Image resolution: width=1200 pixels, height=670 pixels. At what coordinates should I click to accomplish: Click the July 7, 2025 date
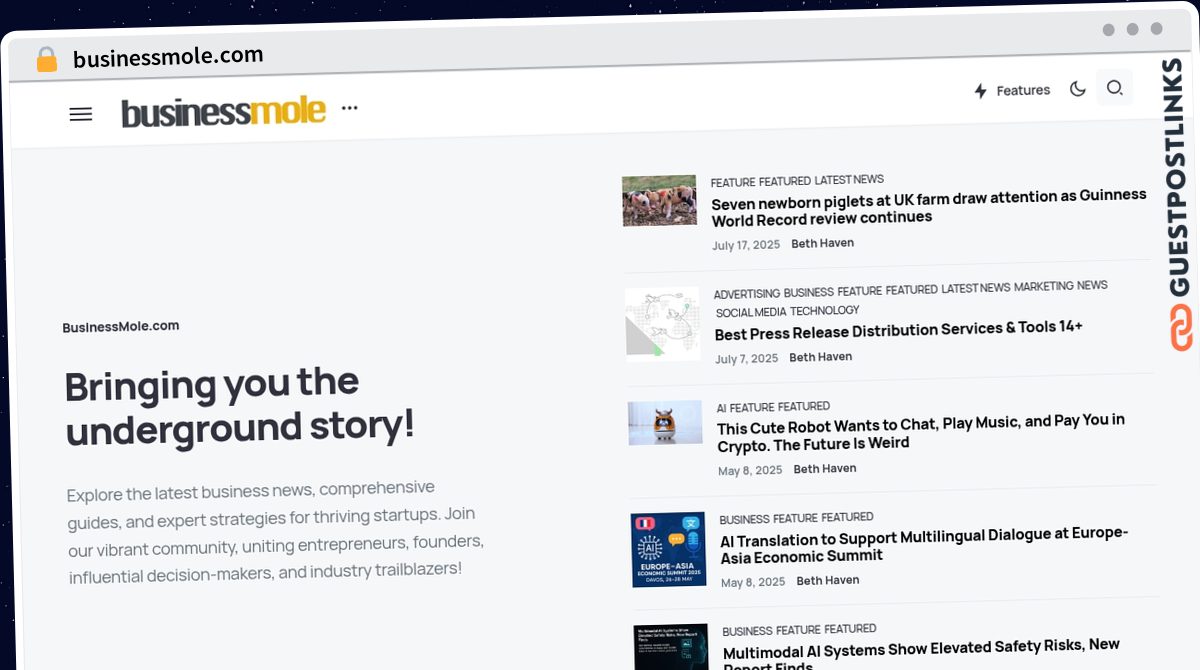pyautogui.click(x=746, y=359)
